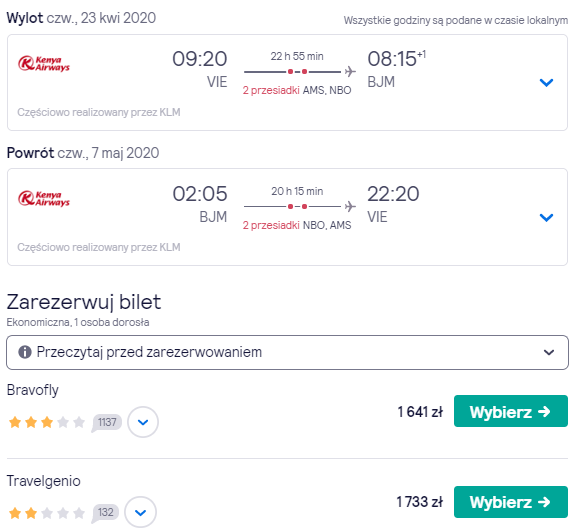The image size is (576, 529).
Task: Open the Travelgenio 132 reviews bubble
Action: pyautogui.click(x=105, y=512)
